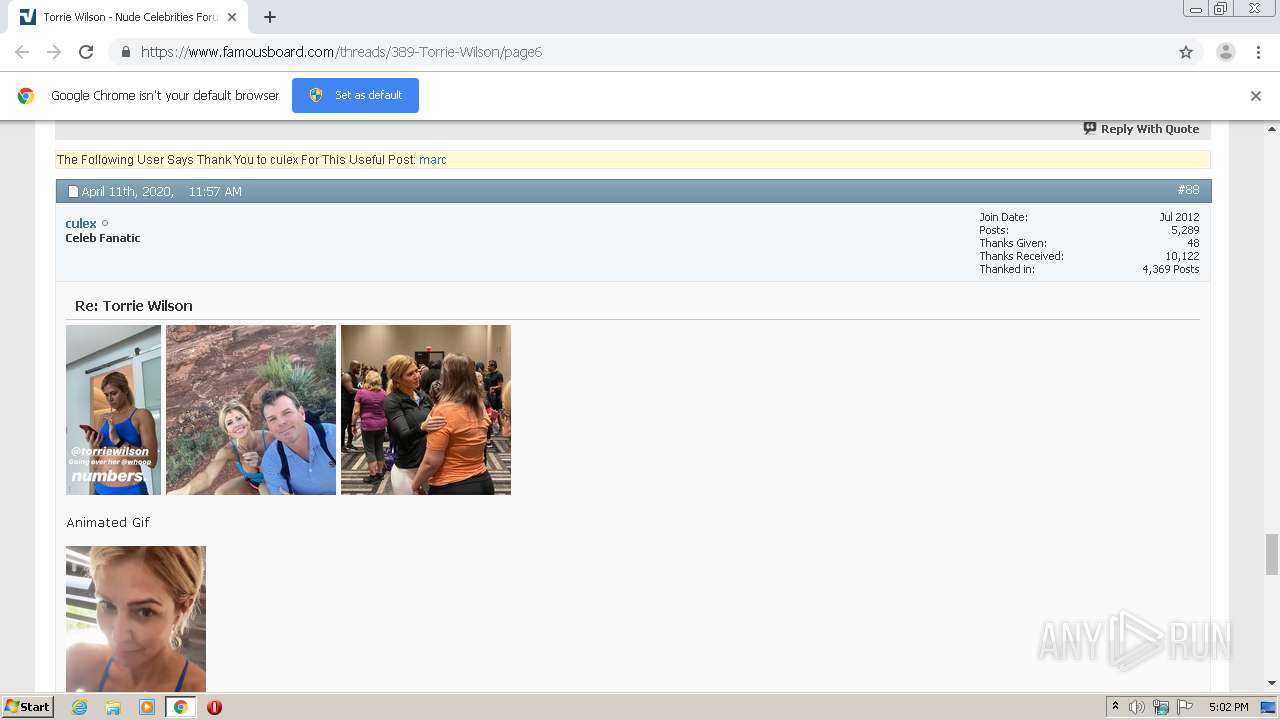Open the animated gif thumbnail

136,619
